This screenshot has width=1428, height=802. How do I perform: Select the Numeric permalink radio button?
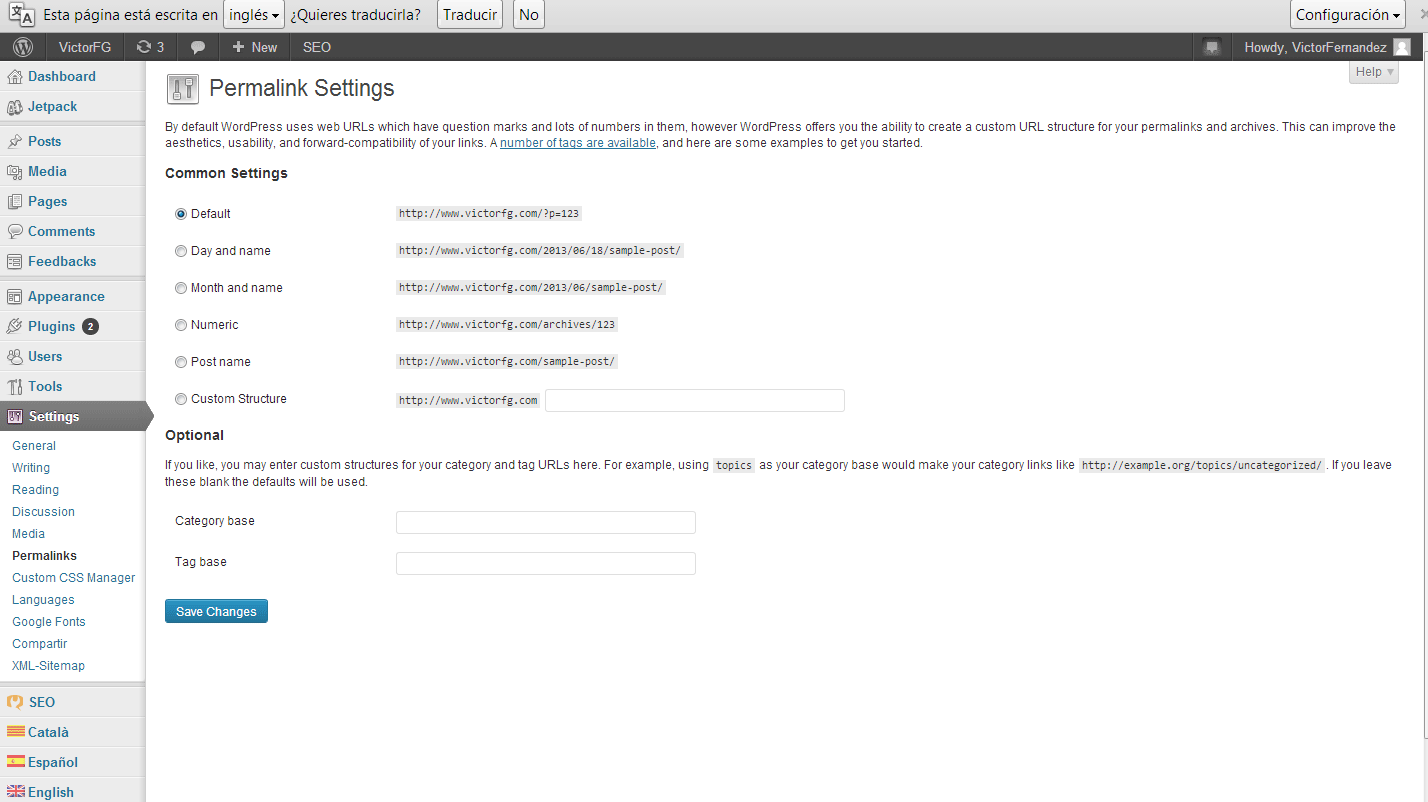[x=181, y=325]
